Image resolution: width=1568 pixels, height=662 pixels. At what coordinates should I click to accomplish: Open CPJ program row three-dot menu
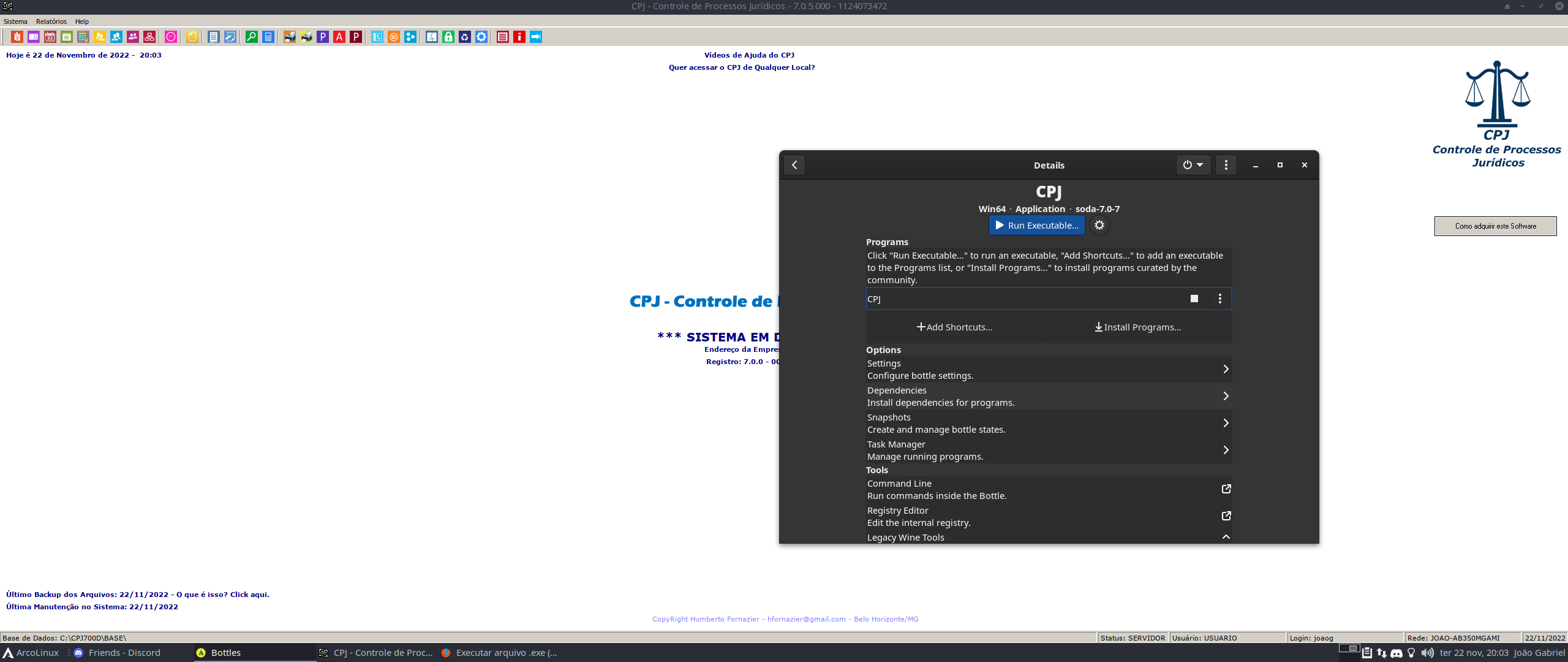pos(1220,299)
